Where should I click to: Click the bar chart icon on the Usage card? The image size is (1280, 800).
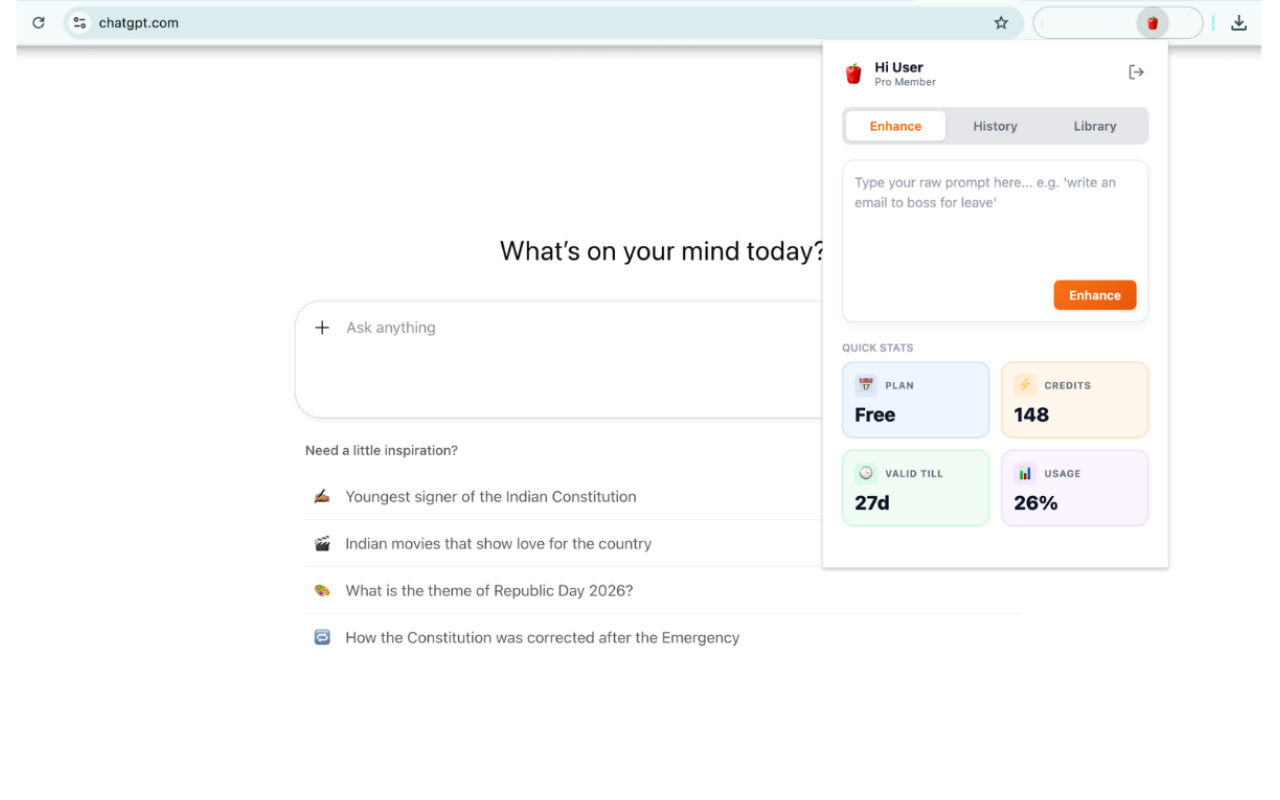(x=1024, y=472)
